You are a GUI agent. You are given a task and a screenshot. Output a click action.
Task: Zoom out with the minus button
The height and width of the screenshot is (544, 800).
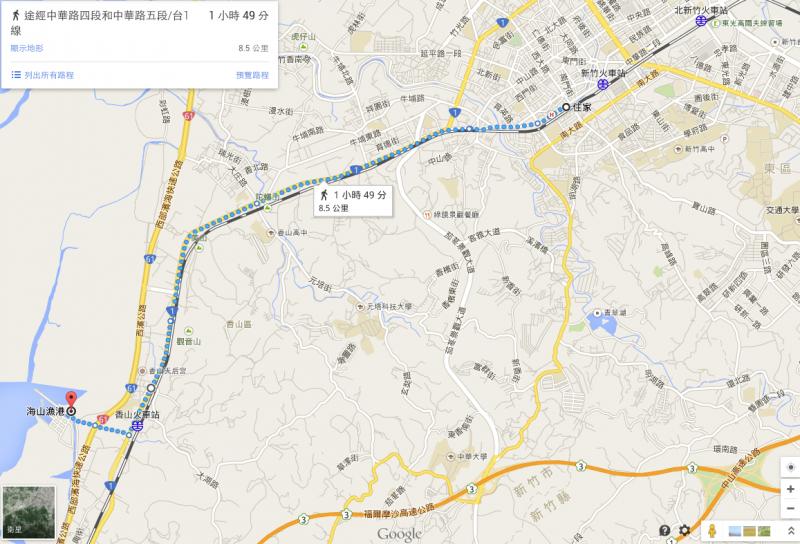click(790, 508)
